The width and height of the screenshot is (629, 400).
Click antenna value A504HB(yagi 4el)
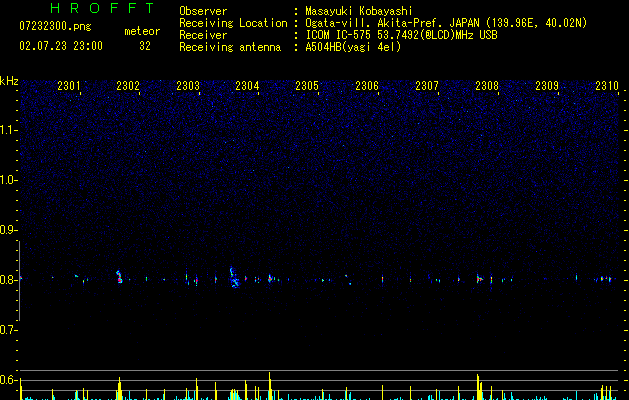click(x=353, y=47)
